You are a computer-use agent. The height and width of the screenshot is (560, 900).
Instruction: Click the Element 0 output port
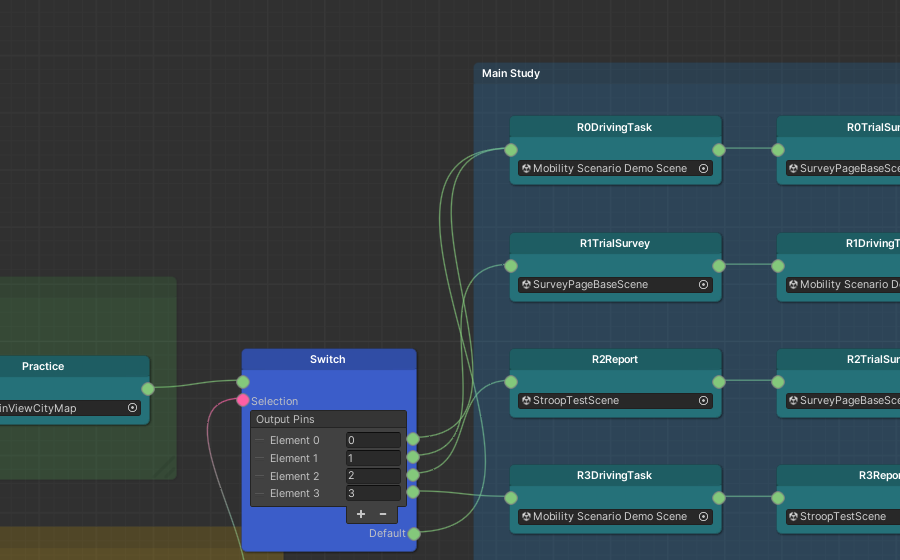coord(413,440)
